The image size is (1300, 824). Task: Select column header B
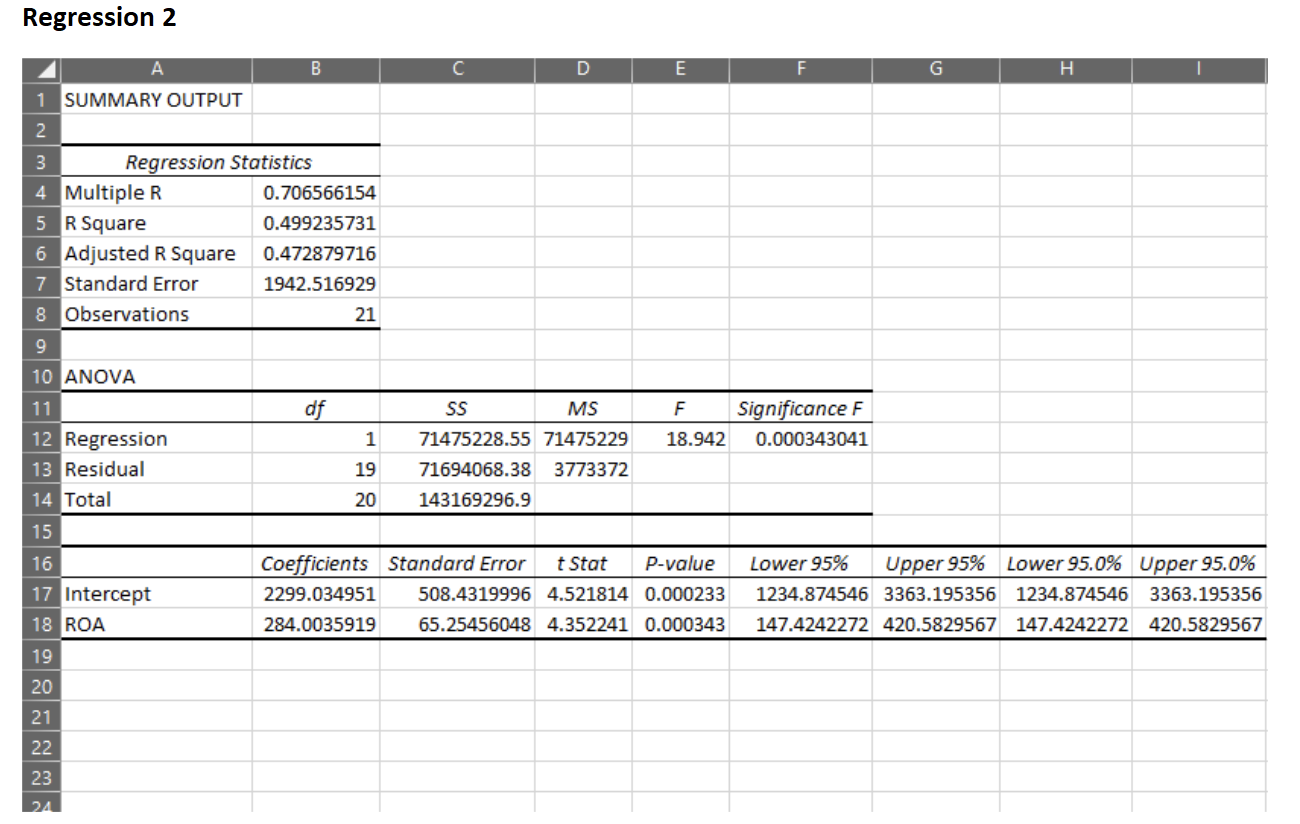pos(315,69)
